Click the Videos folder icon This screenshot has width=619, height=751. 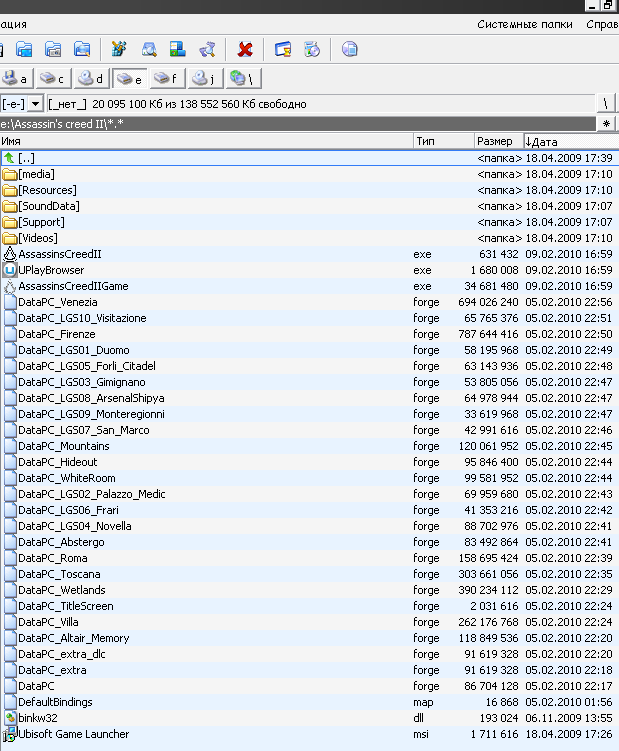tap(10, 238)
